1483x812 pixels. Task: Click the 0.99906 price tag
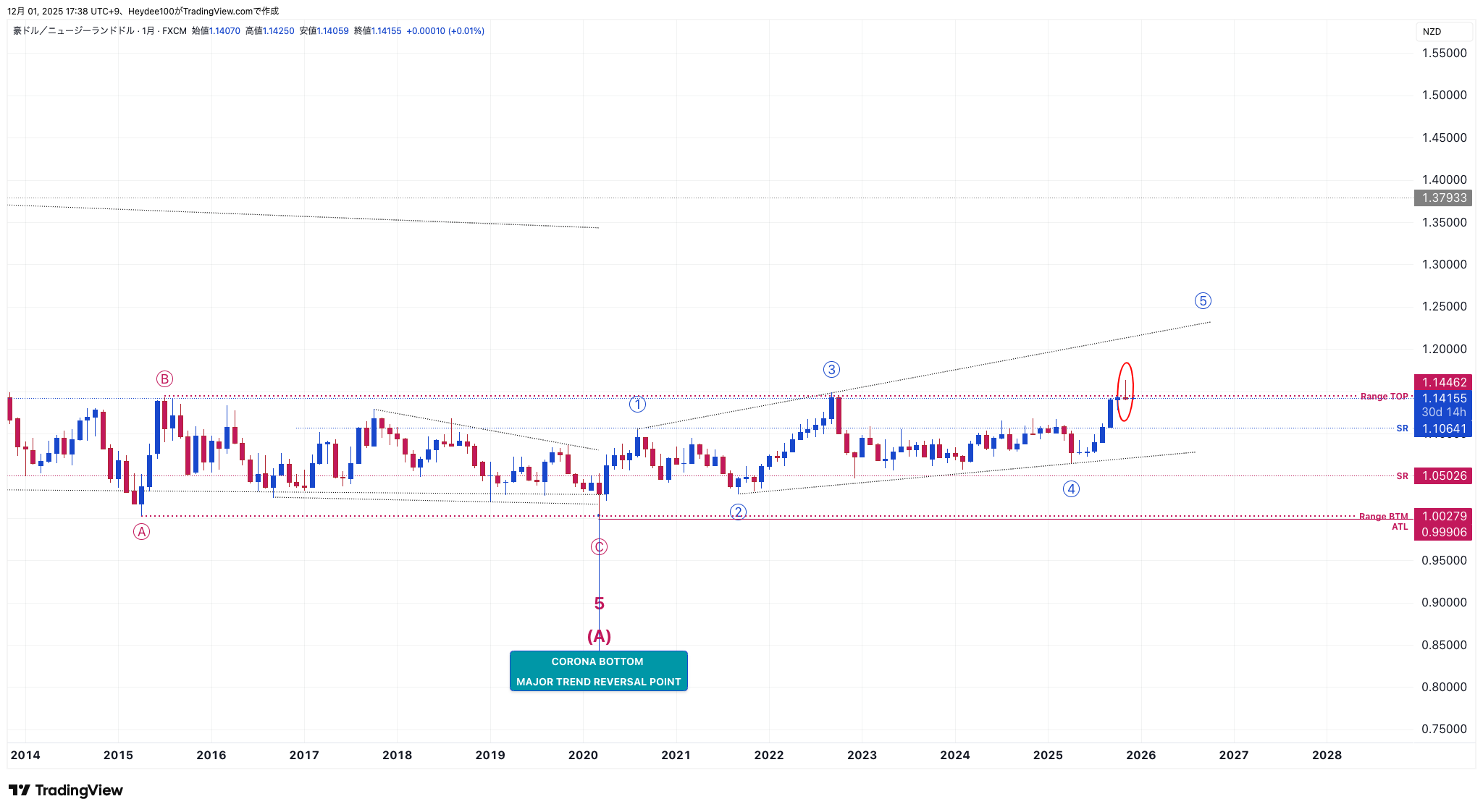pyautogui.click(x=1443, y=532)
